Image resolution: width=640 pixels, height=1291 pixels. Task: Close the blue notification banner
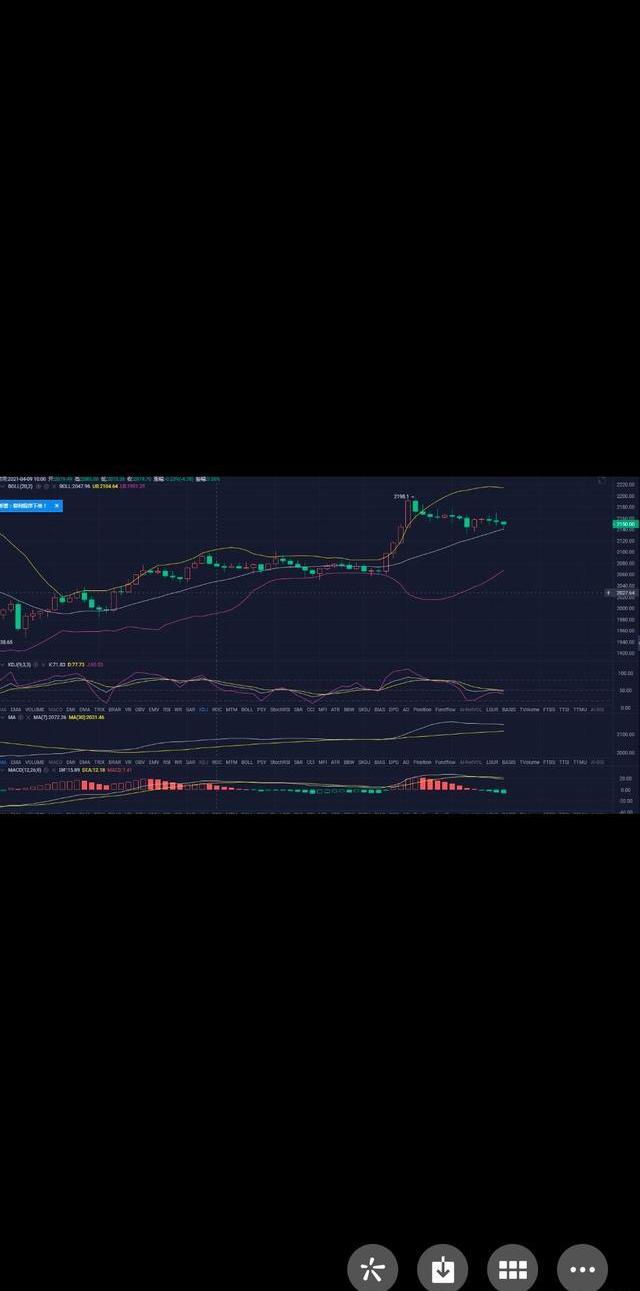pos(57,506)
